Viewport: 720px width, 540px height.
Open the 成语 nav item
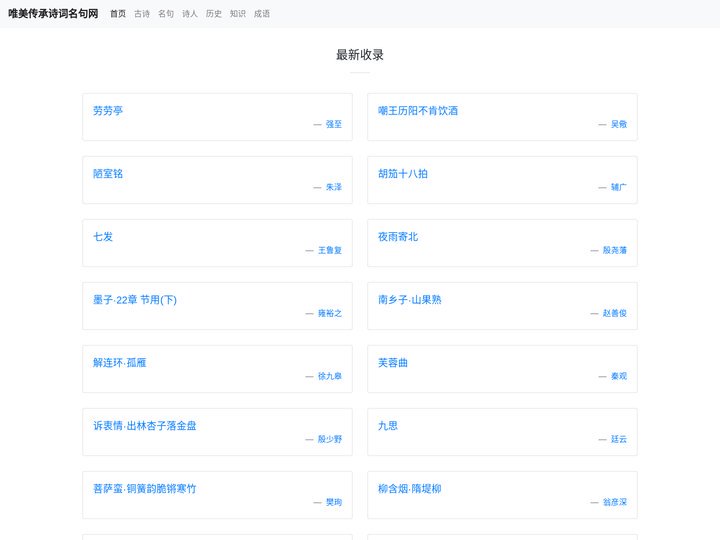tap(262, 14)
